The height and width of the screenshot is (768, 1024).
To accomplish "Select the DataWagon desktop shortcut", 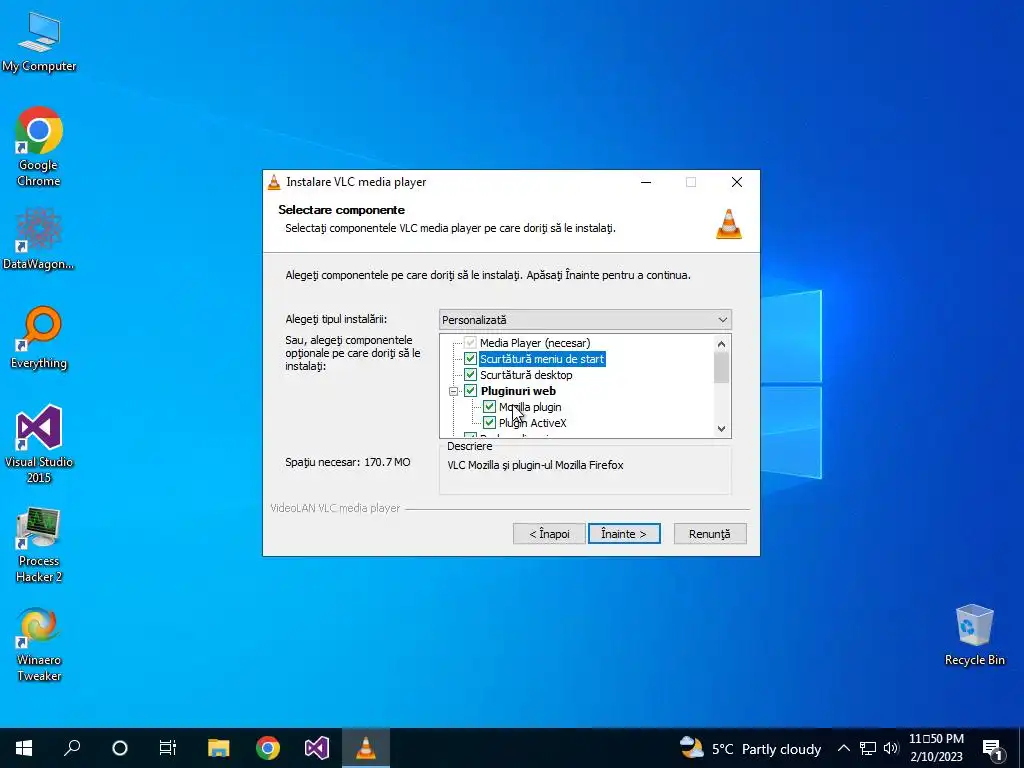I will point(39,238).
